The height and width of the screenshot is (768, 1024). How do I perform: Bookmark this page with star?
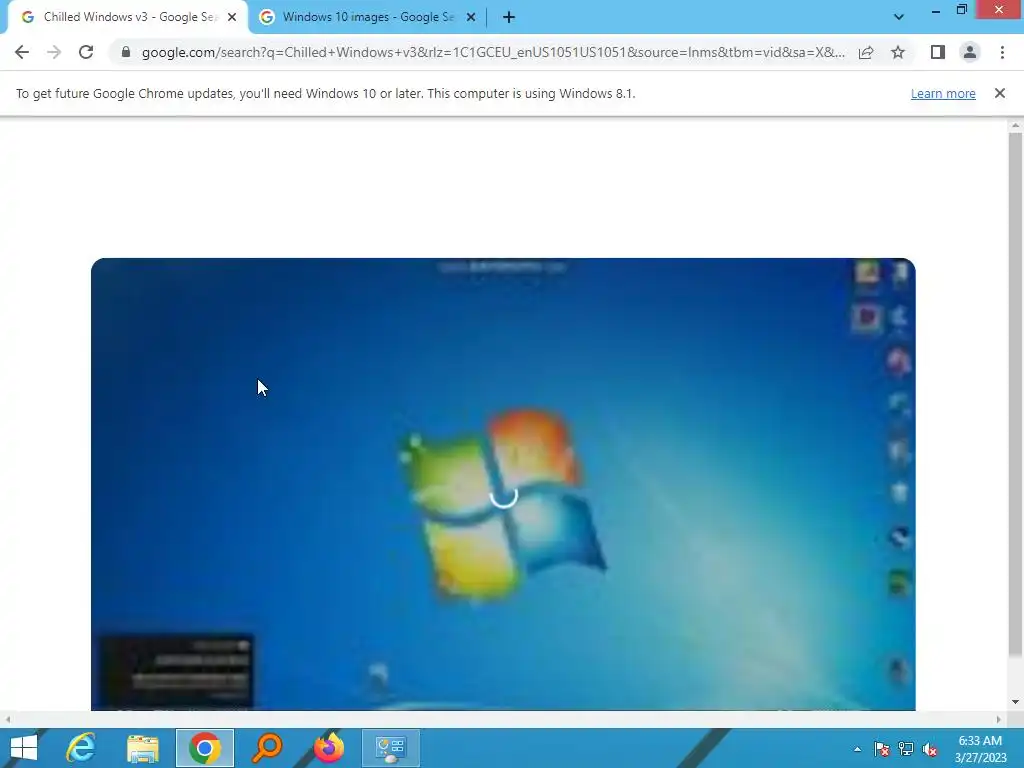pyautogui.click(x=898, y=52)
